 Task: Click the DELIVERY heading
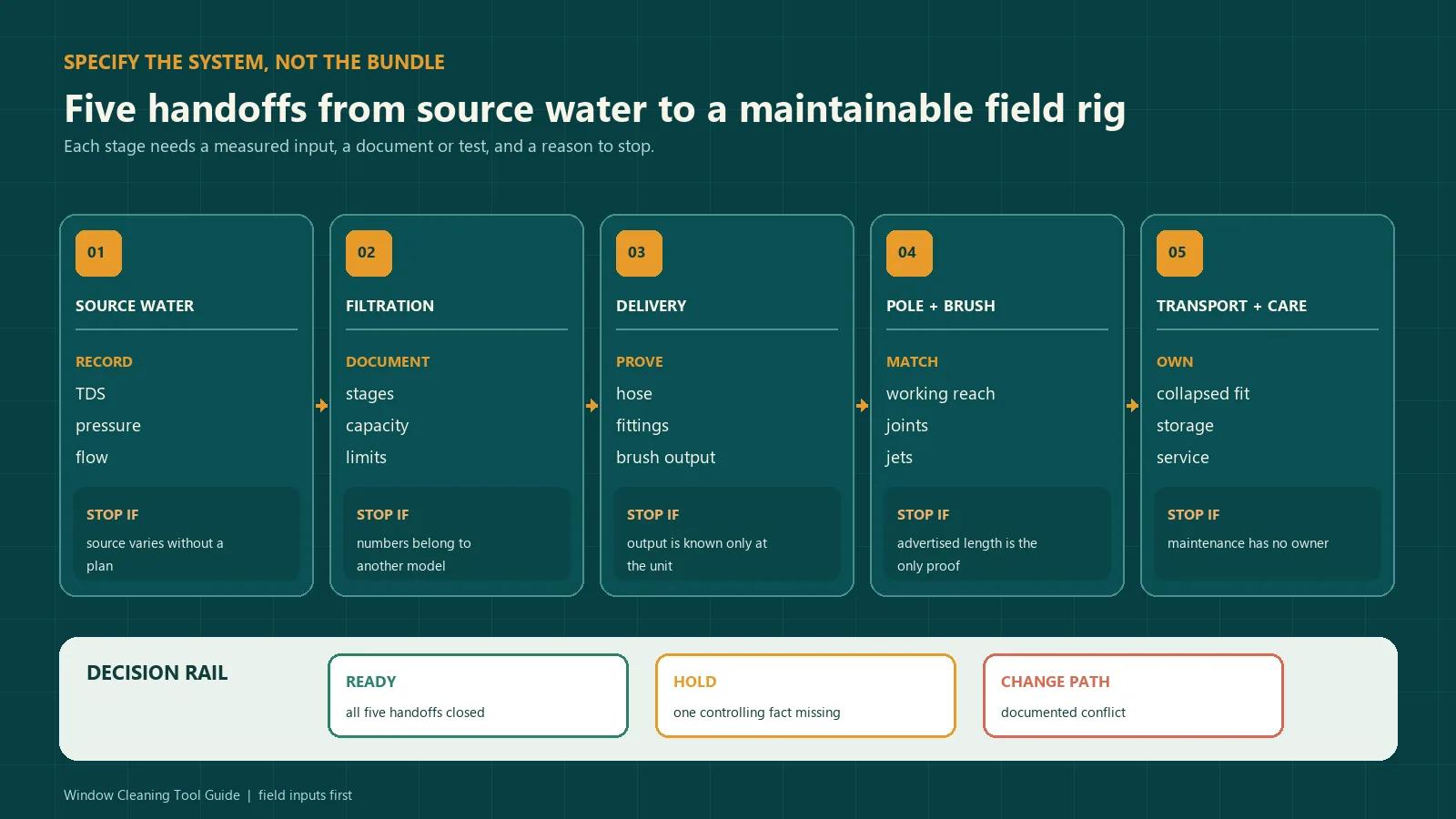pos(651,306)
